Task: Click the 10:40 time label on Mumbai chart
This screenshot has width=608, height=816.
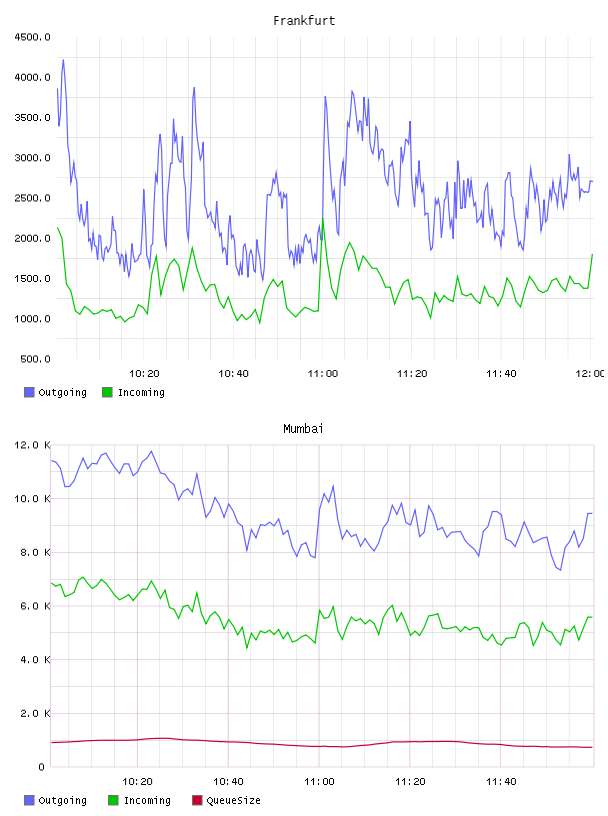Action: tap(229, 782)
